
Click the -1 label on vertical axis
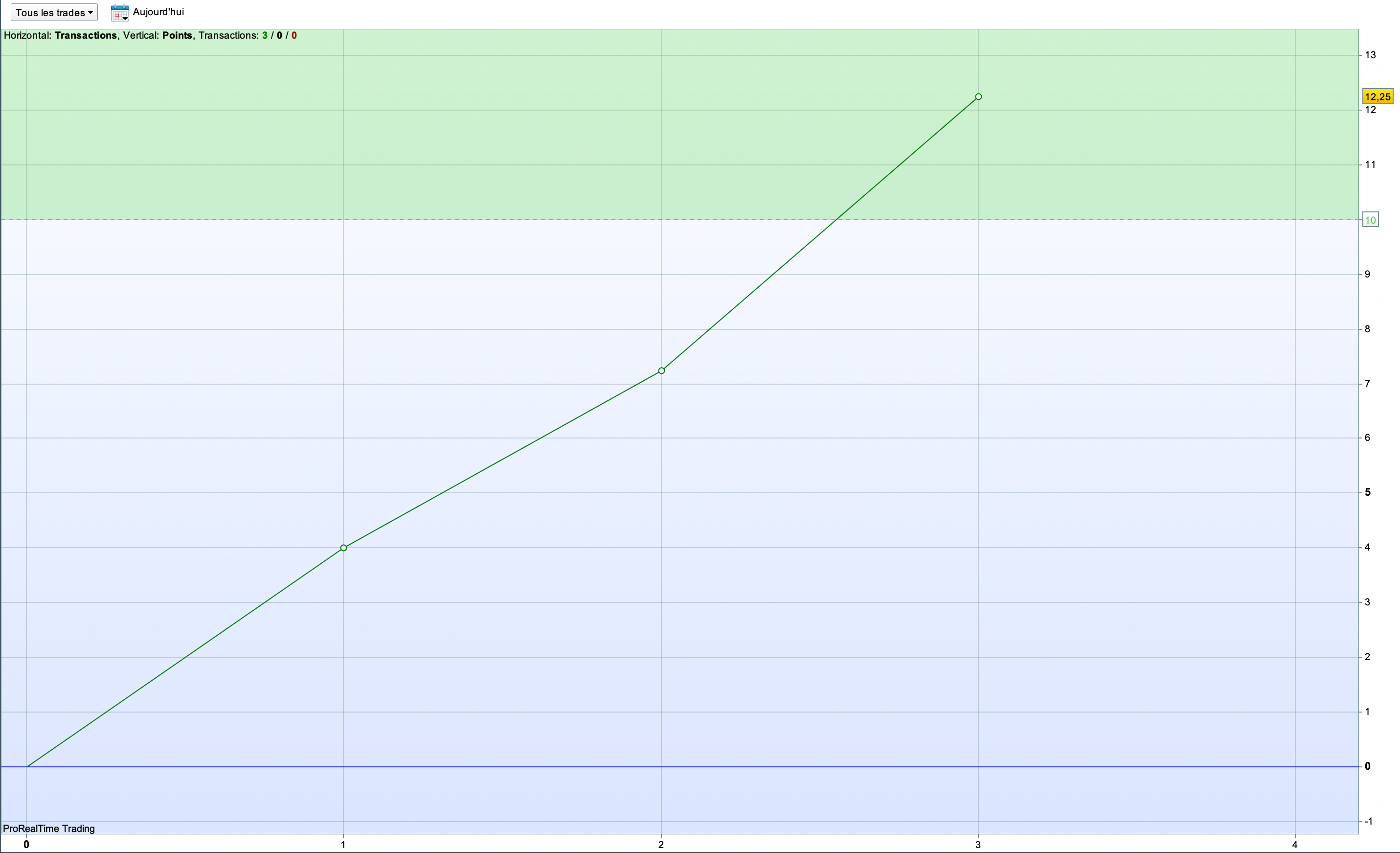1368,821
